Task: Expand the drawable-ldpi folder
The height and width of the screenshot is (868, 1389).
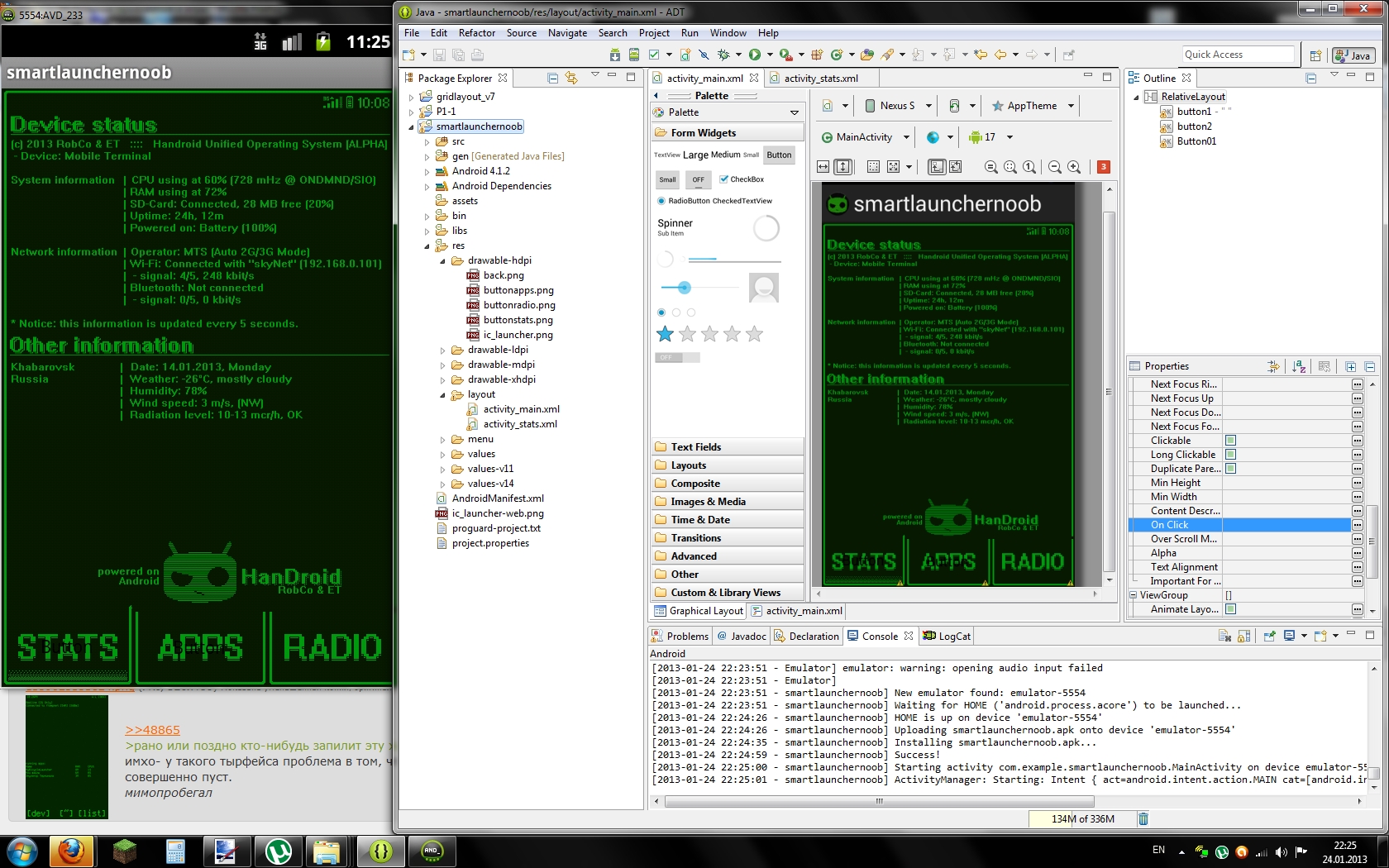Action: [442, 350]
